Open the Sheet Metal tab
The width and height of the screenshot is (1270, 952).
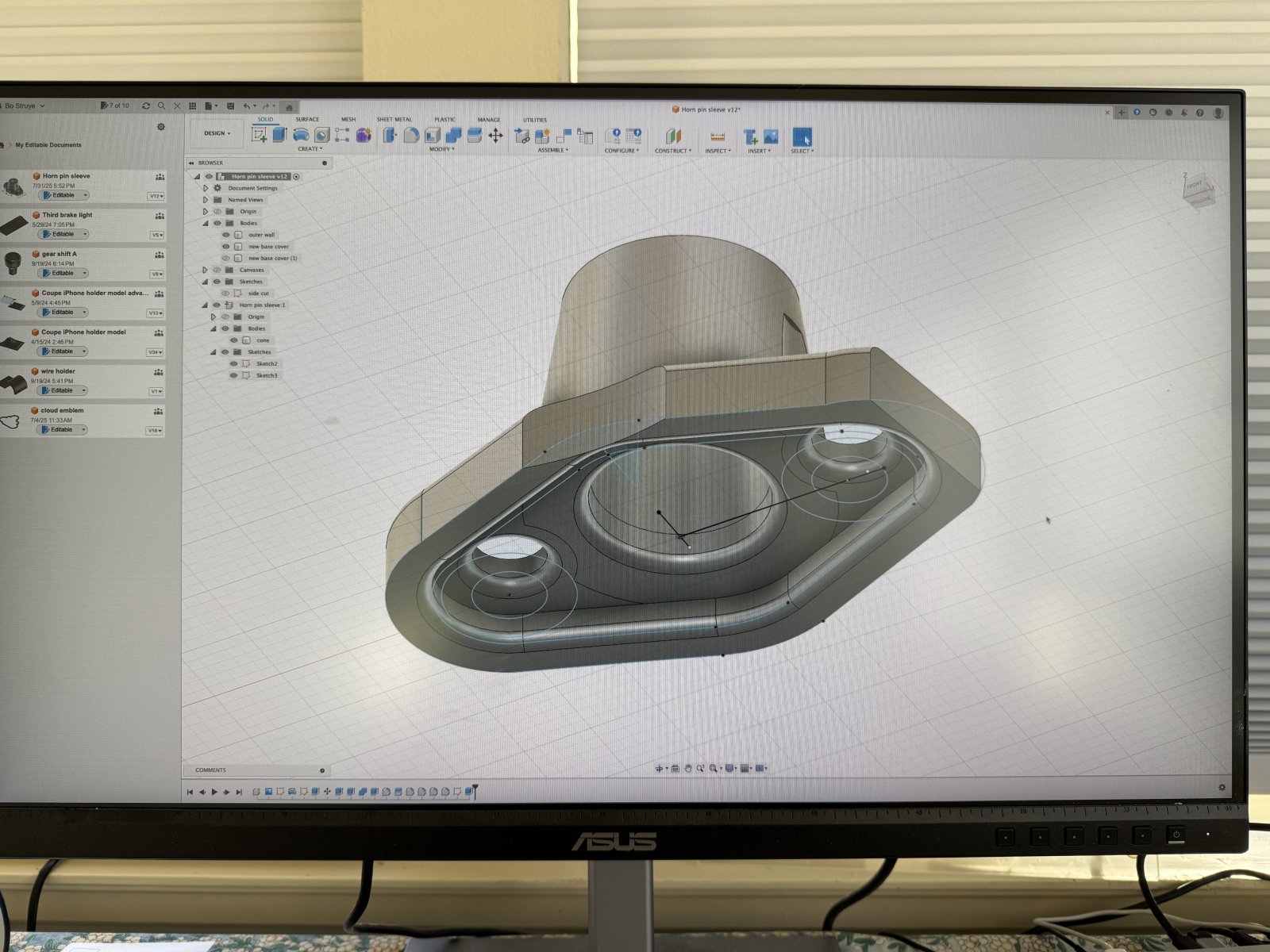coord(394,120)
